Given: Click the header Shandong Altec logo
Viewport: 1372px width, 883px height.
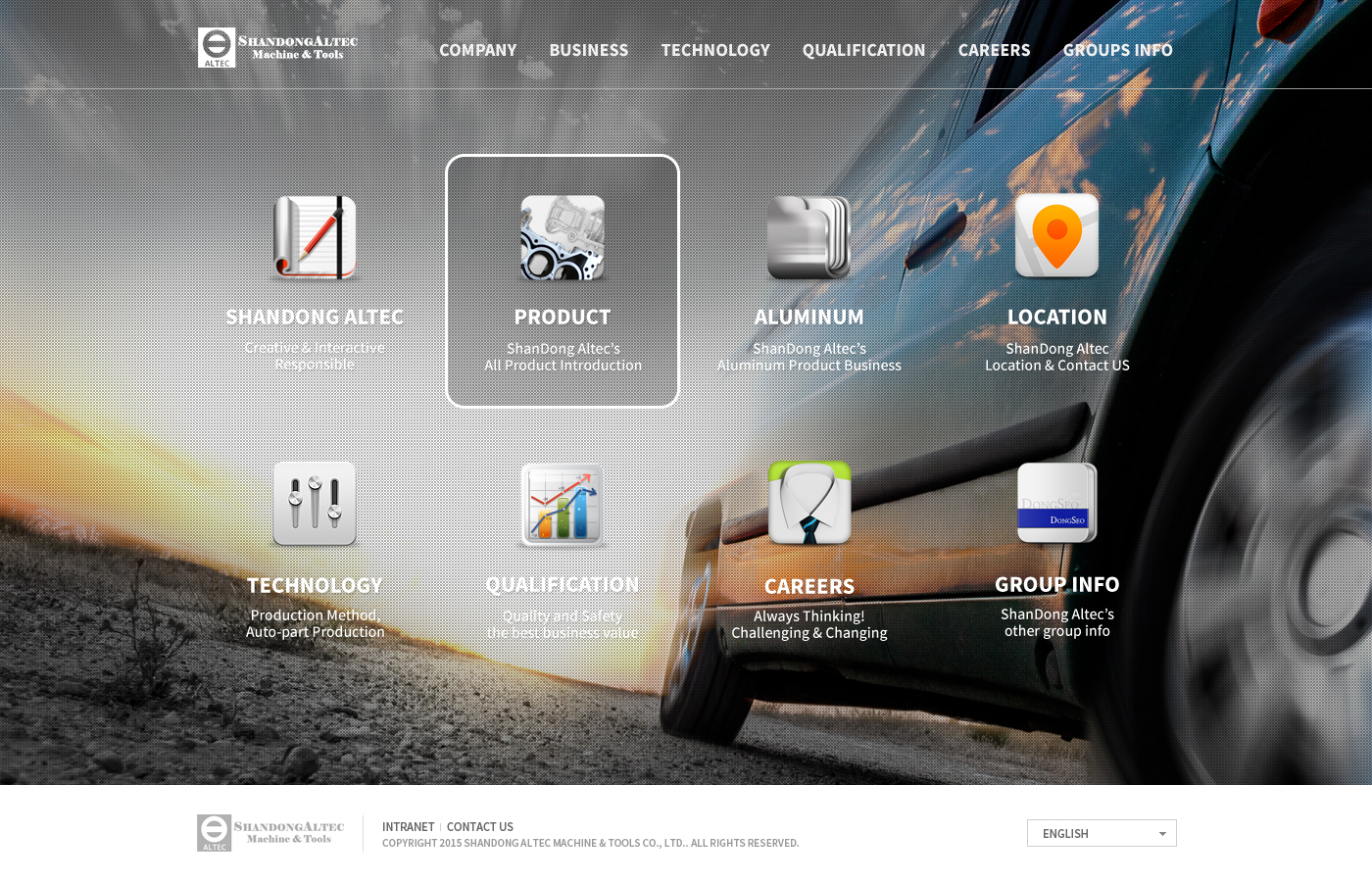Looking at the screenshot, I should coord(277,47).
